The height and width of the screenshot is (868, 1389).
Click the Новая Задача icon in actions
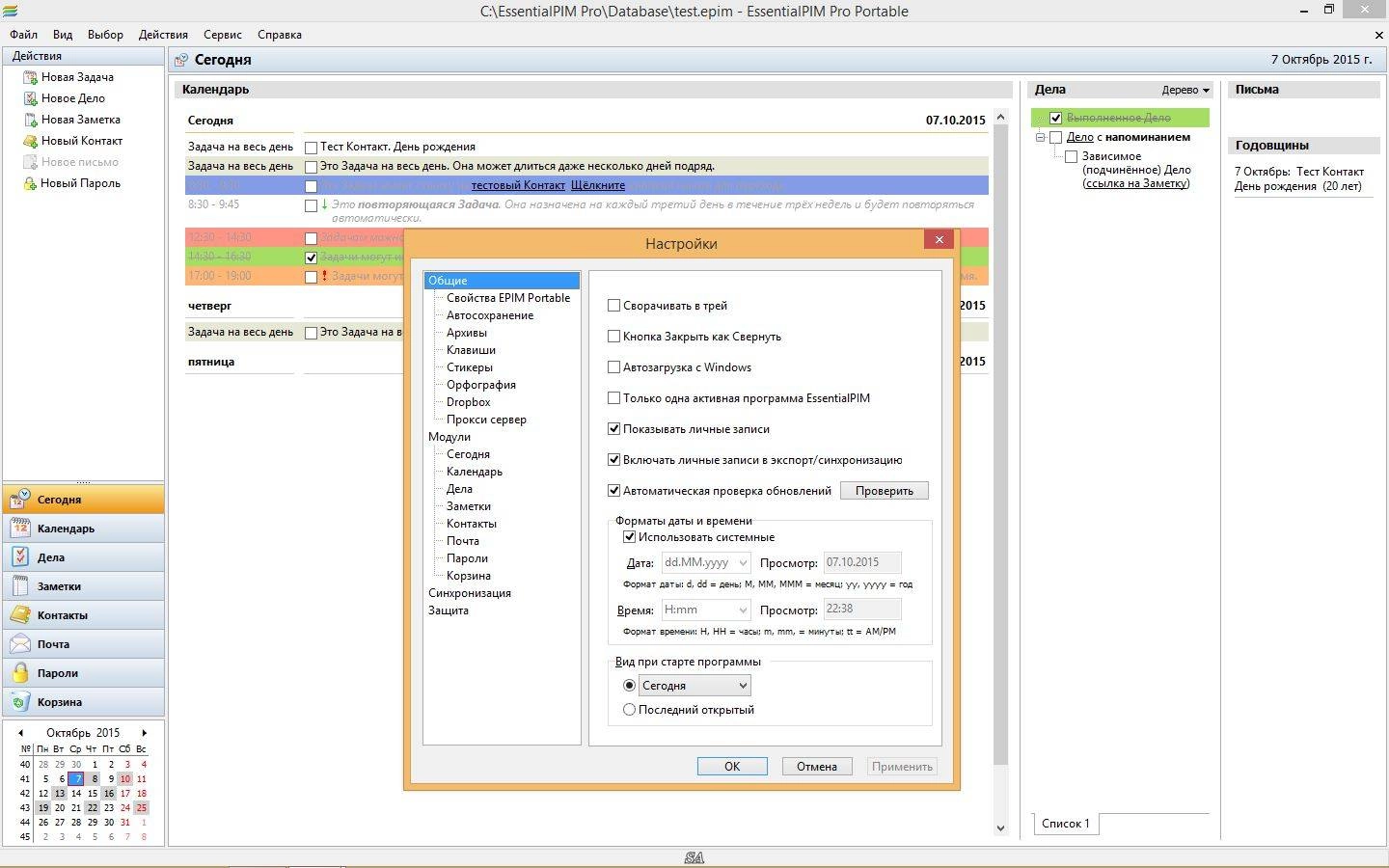pos(30,77)
